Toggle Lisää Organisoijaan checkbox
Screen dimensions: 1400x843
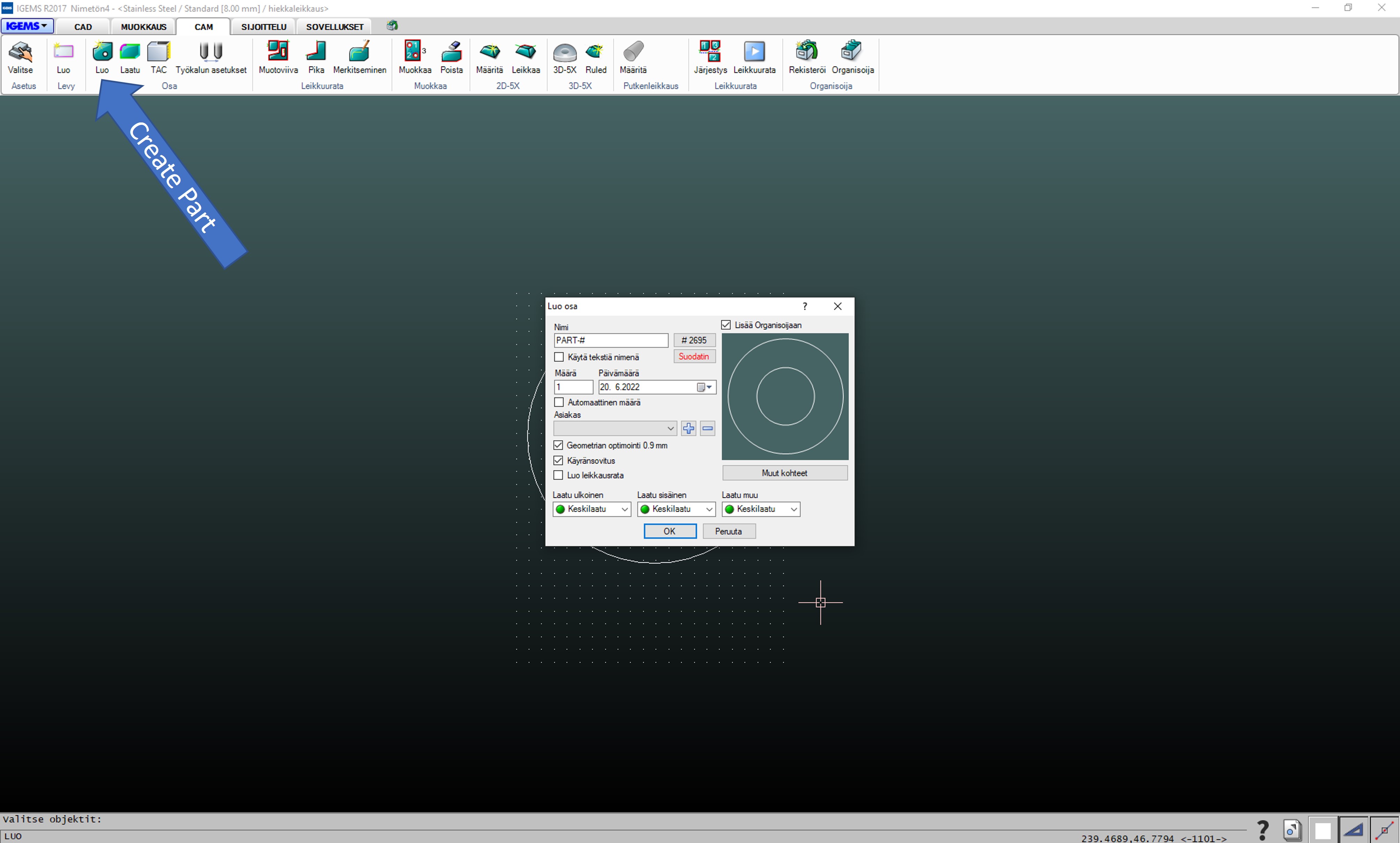tap(727, 325)
